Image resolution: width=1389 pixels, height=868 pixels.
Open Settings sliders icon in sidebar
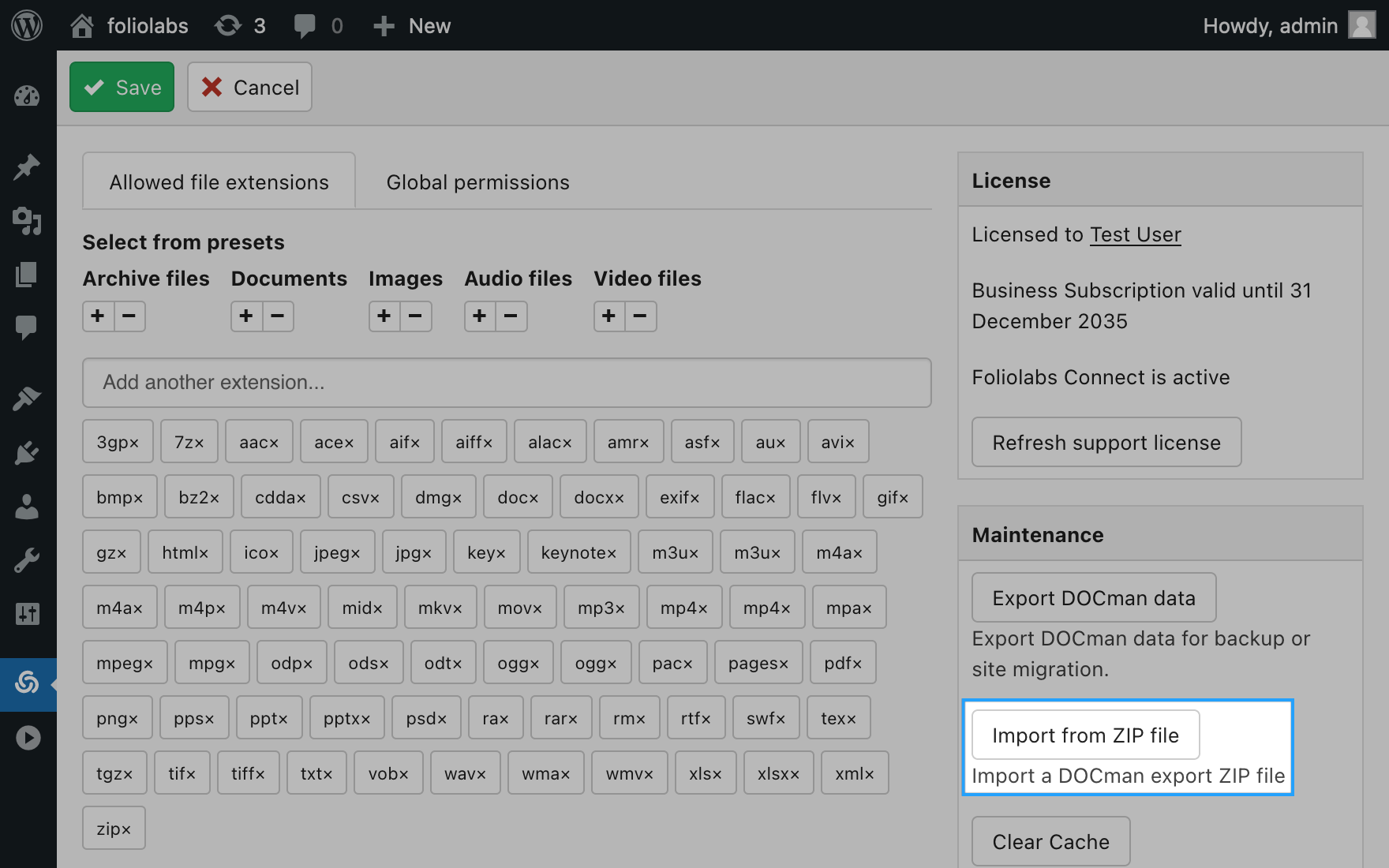27,614
